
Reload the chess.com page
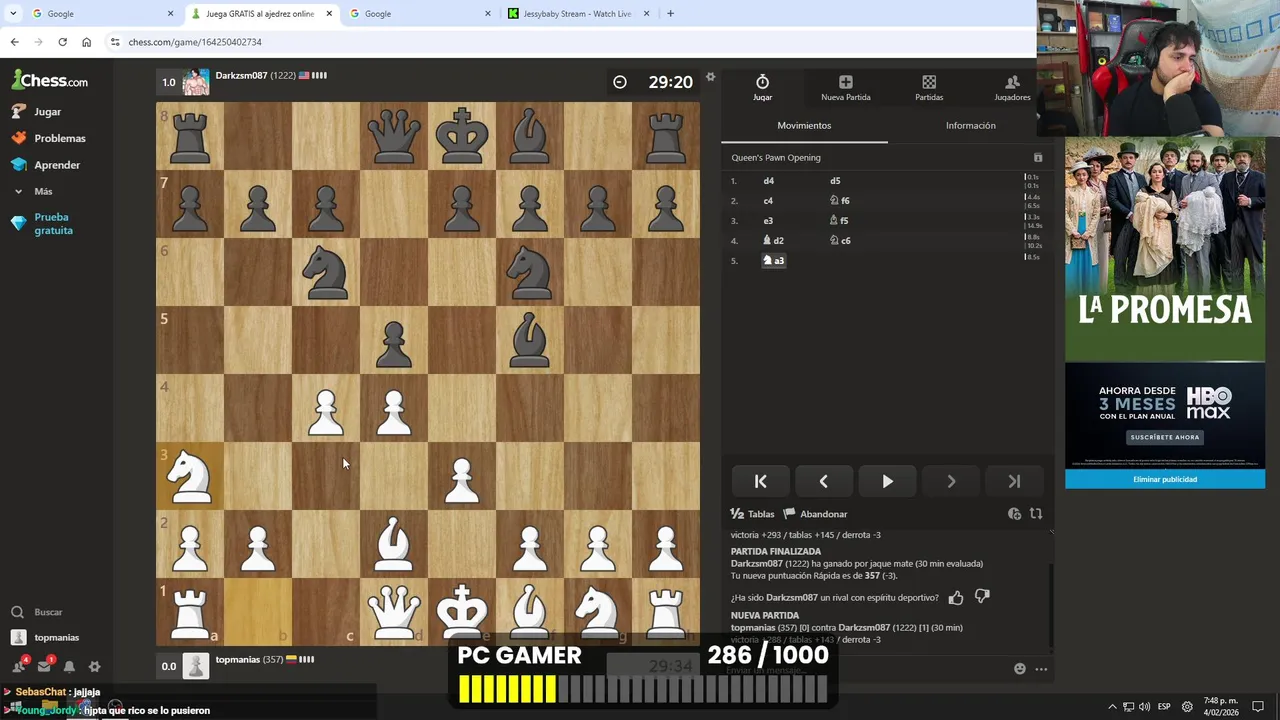click(x=62, y=42)
